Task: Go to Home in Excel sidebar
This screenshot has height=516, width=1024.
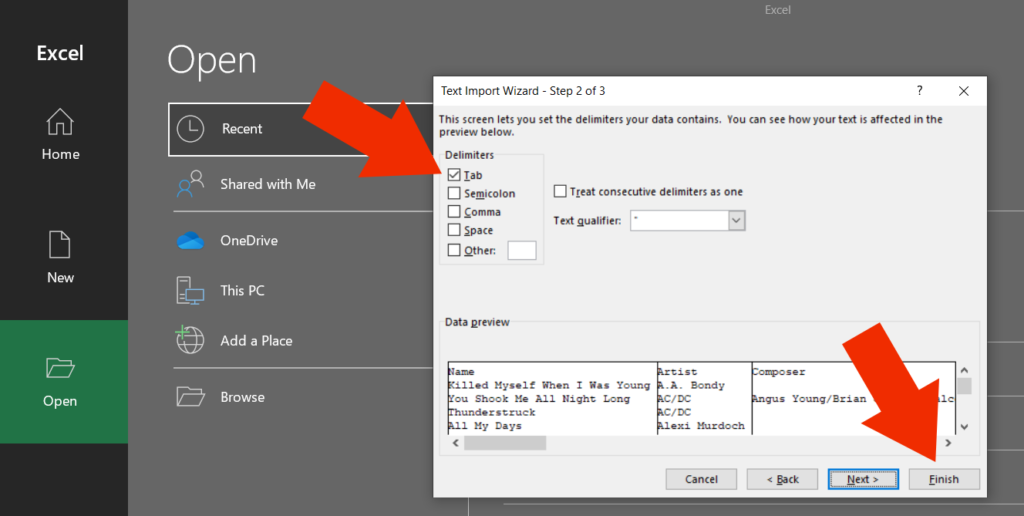Action: click(60, 135)
